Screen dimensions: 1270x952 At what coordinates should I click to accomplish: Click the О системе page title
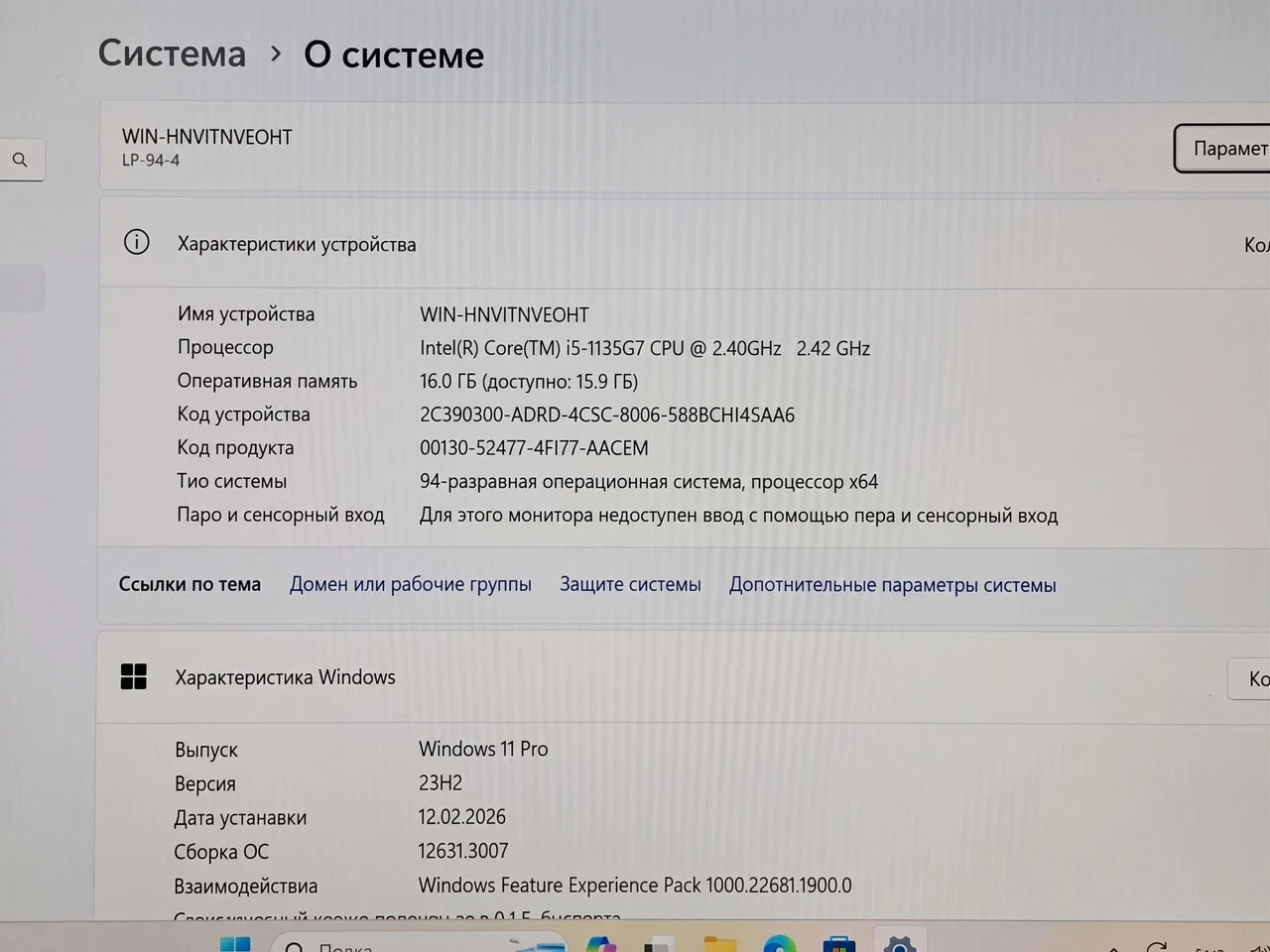pos(394,55)
